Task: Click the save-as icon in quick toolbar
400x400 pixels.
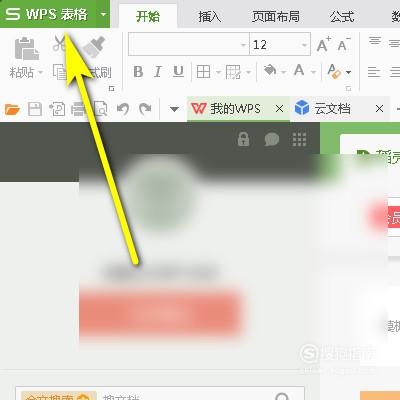Action: pyautogui.click(x=57, y=109)
